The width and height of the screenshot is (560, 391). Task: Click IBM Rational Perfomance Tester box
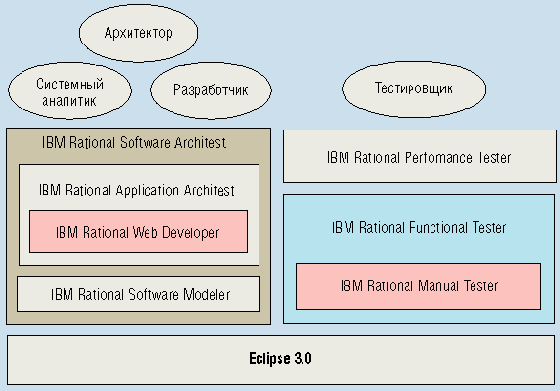[420, 156]
